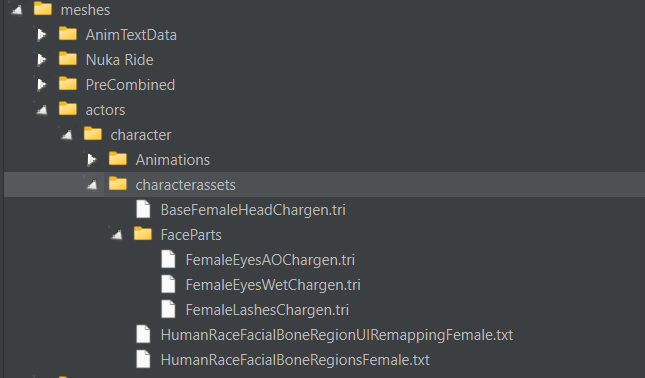Collapse the FaceParts folder arrow
Screen dimensions: 645x378
[117, 235]
